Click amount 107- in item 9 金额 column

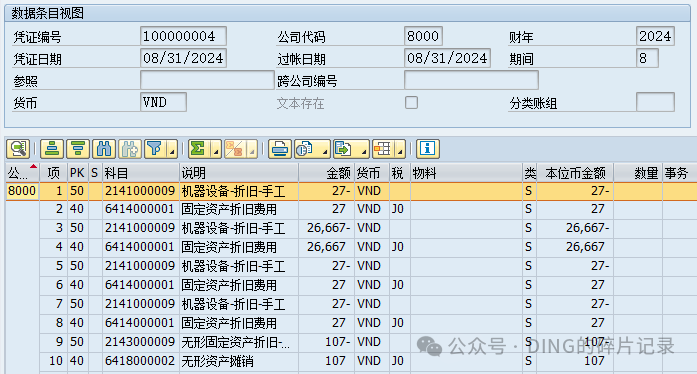click(327, 342)
